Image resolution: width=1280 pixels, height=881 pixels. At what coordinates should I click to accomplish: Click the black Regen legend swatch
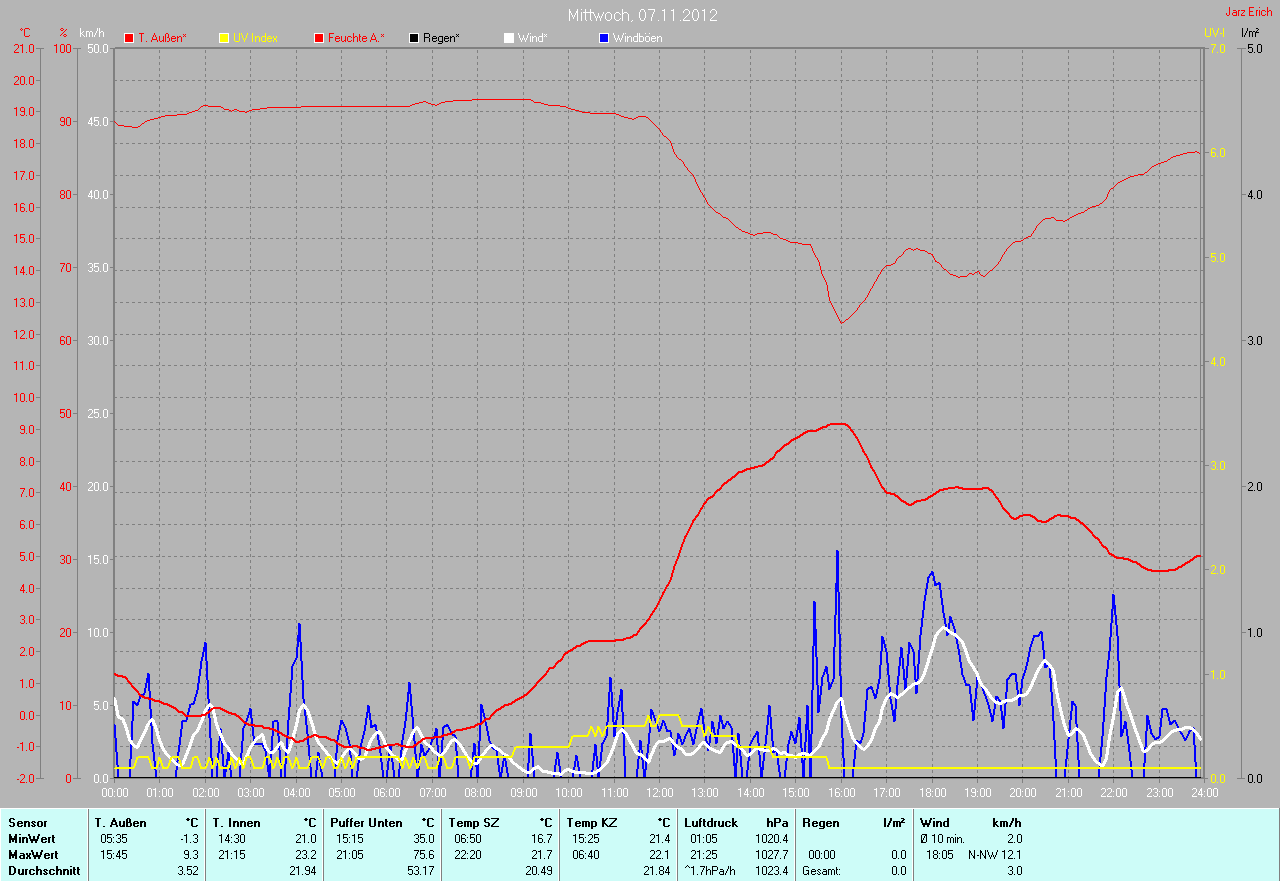coord(414,38)
